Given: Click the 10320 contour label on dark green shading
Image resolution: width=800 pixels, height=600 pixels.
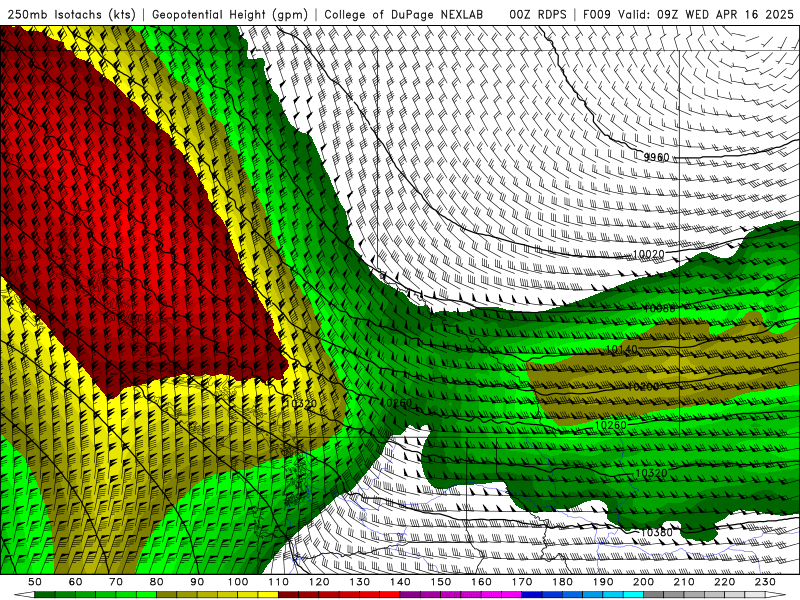Looking at the screenshot, I should [x=652, y=473].
